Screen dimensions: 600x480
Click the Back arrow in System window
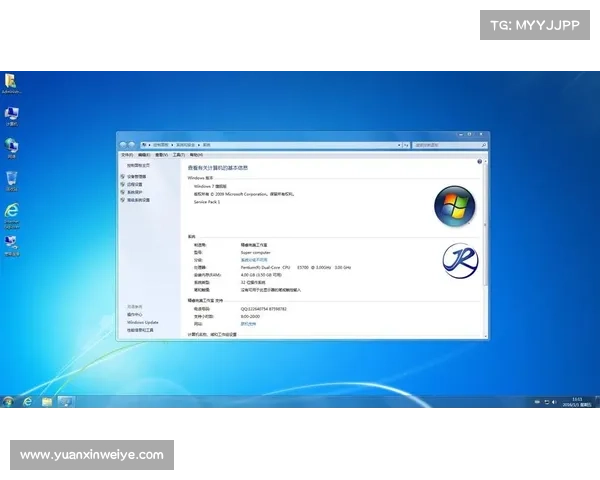123,145
